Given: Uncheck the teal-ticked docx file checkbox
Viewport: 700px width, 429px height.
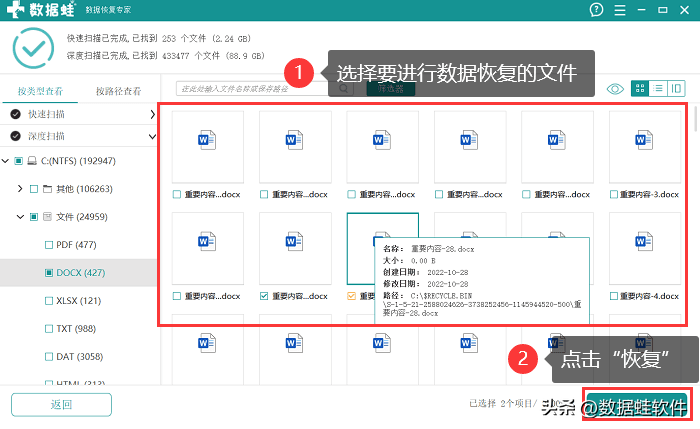Looking at the screenshot, I should 264,296.
